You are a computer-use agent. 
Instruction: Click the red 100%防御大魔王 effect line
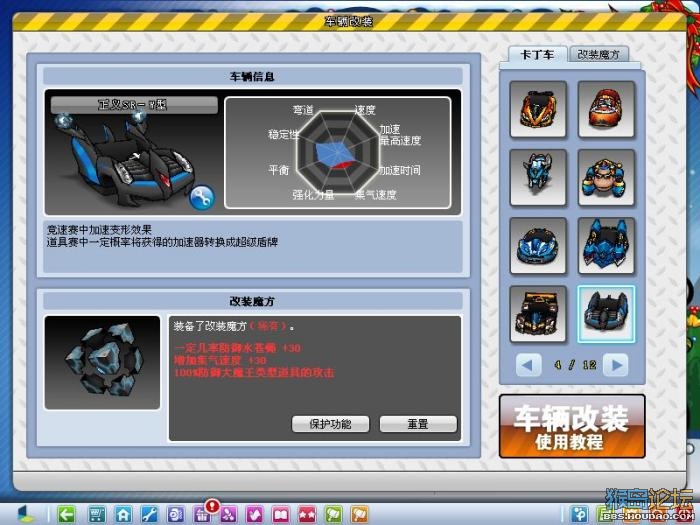[x=254, y=372]
